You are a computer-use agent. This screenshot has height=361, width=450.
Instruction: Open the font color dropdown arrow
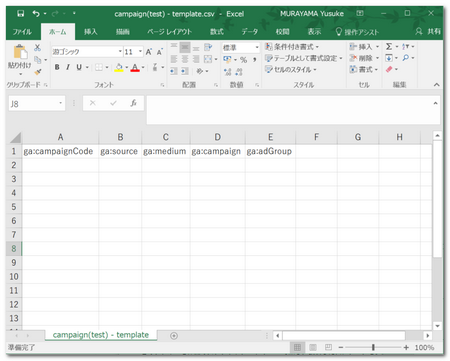coord(143,68)
